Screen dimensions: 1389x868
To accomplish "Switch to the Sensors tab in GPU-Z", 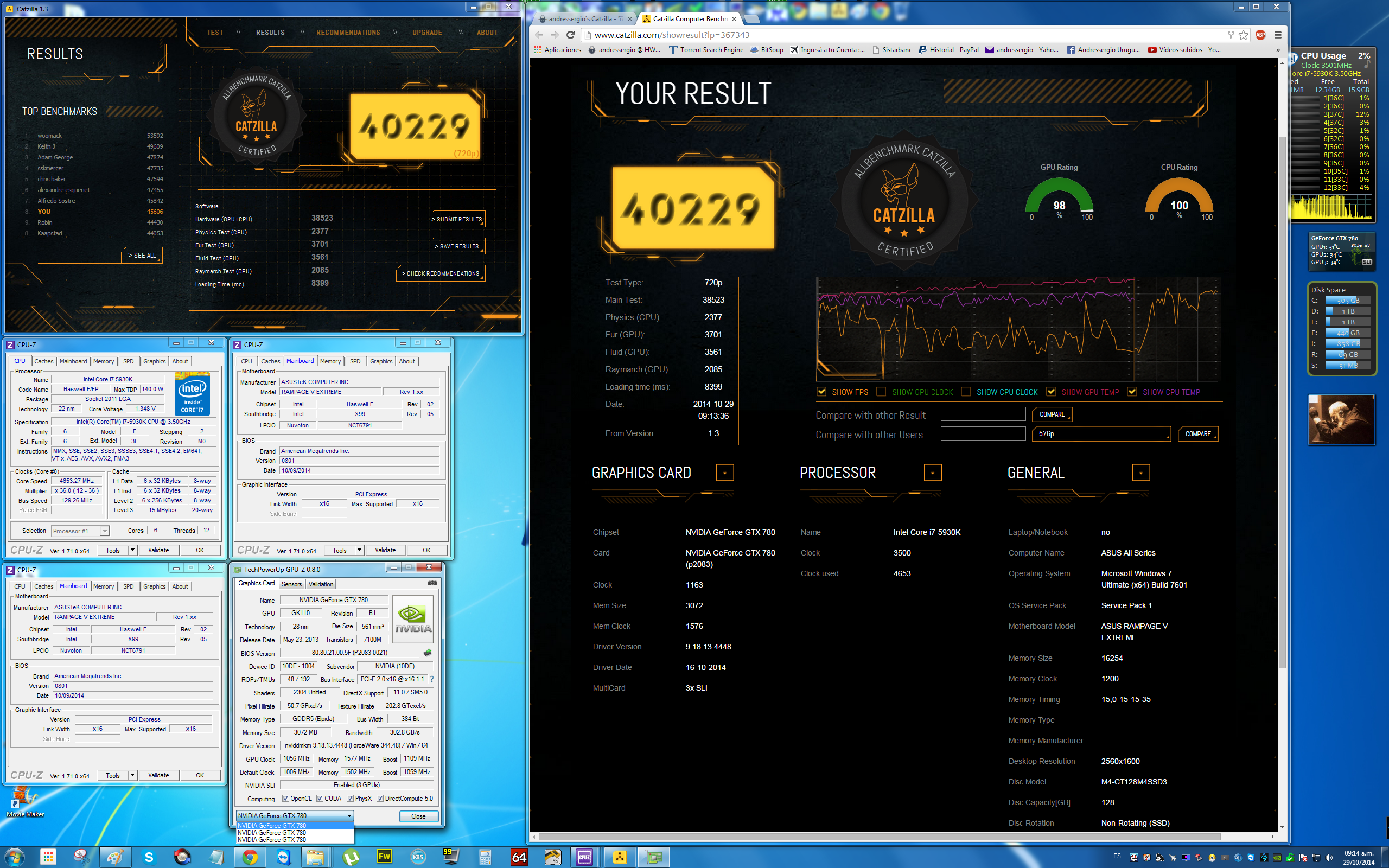I will 291,584.
